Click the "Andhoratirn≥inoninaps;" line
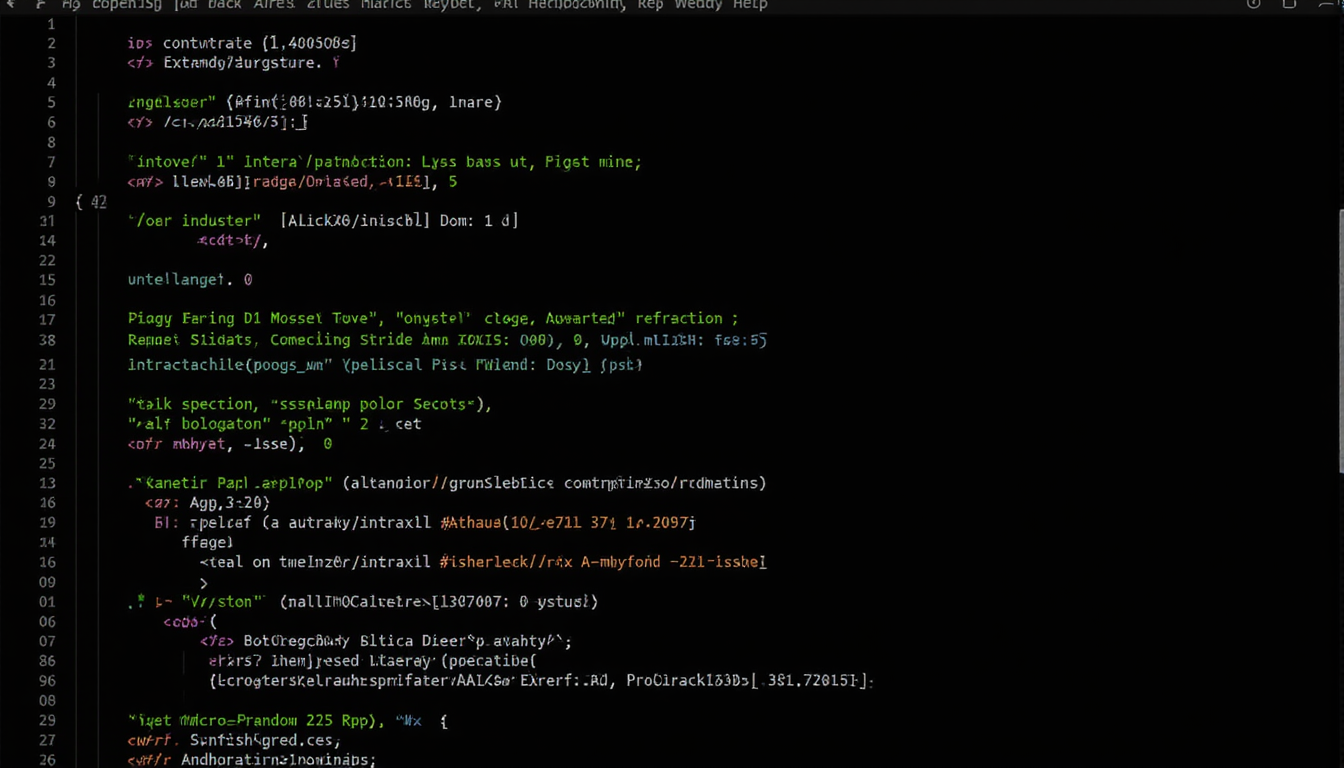This screenshot has width=1344, height=768. [251, 760]
